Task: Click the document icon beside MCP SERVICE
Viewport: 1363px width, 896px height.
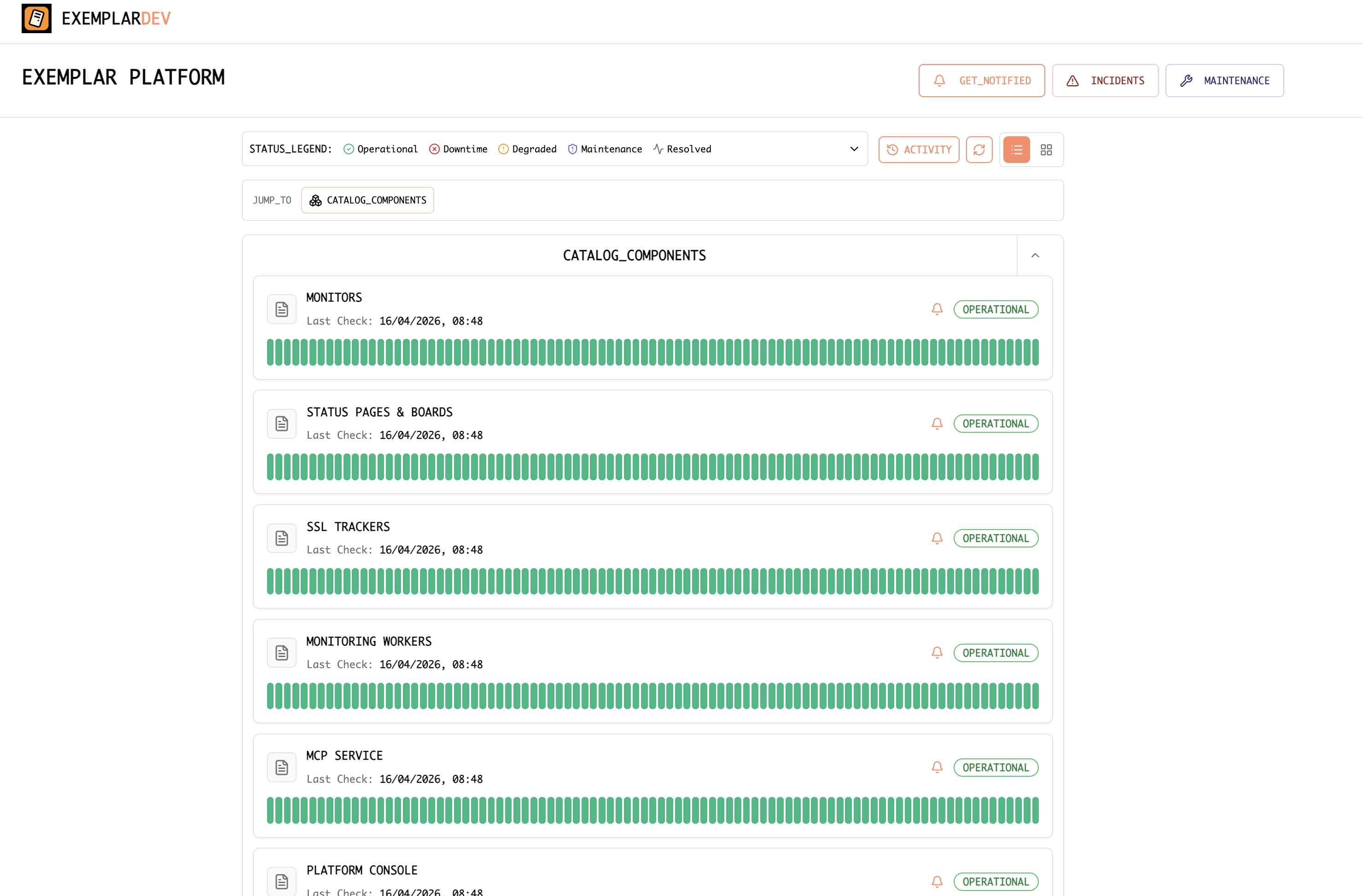Action: click(x=281, y=767)
